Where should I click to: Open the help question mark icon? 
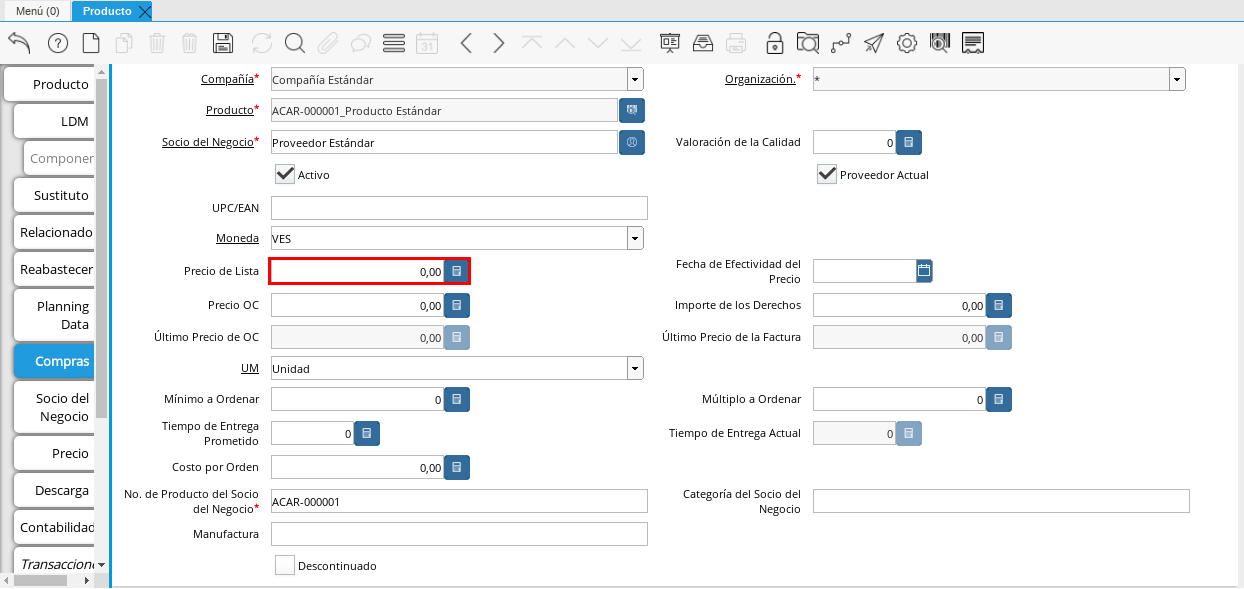(x=58, y=43)
